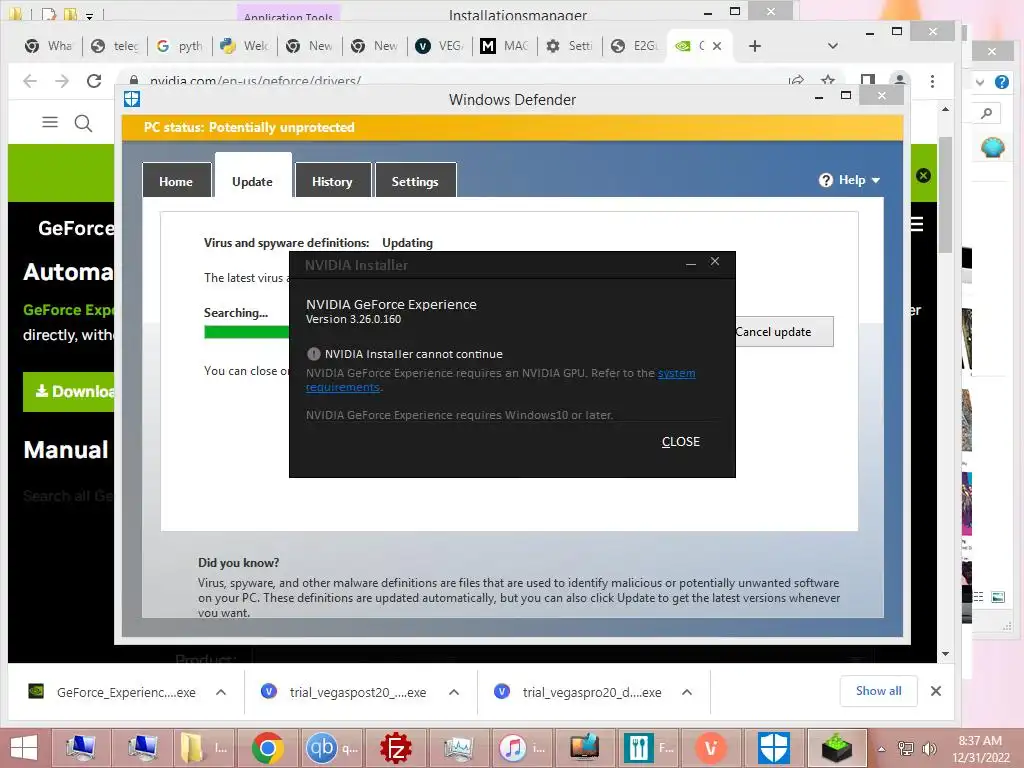
Task: Open the NVIDIA installer green box taskbar icon
Action: point(837,748)
